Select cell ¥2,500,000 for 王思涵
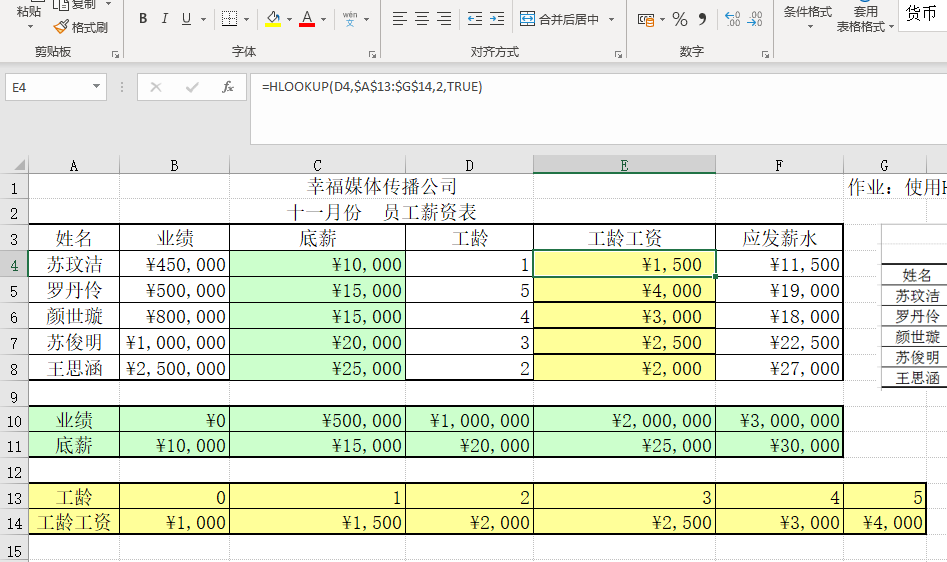Screen dimensions: 947x562 [x=175, y=368]
